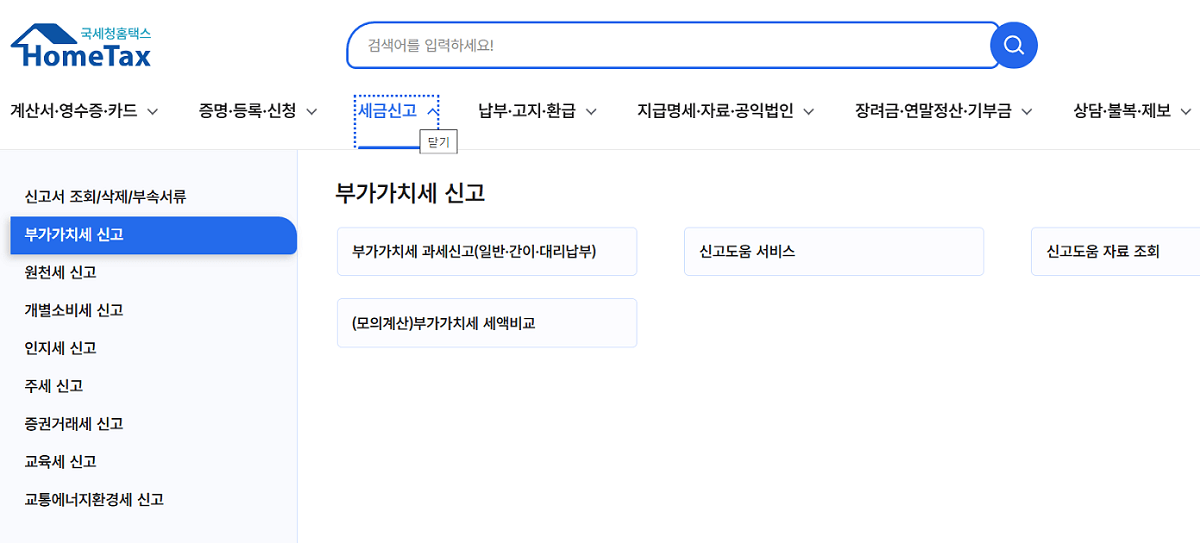Expand chevron next to 장려금·연말정산·기부금

(x=1026, y=112)
